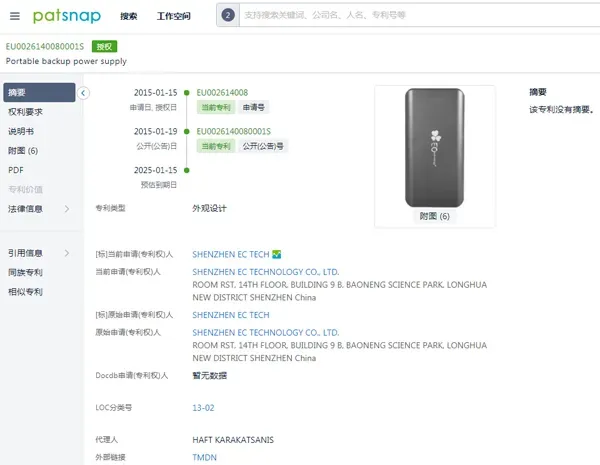The width and height of the screenshot is (600, 465).
Task: Expand the 引用信息 submenu chevron
Action: click(67, 253)
